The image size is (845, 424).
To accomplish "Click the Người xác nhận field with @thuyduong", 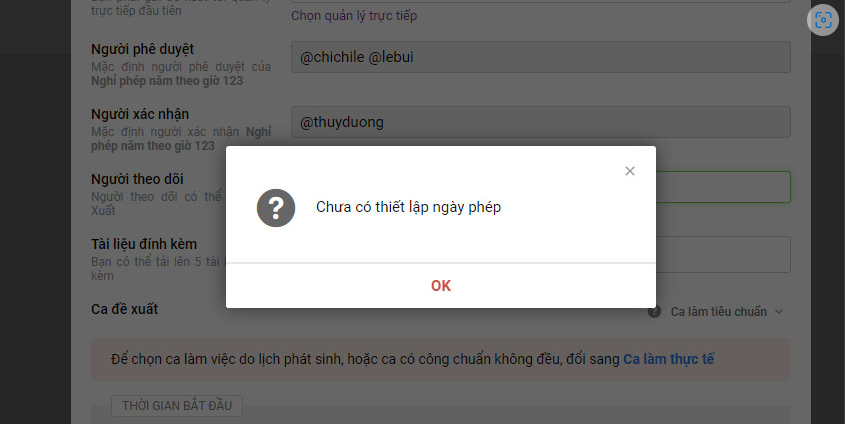I will (x=541, y=122).
